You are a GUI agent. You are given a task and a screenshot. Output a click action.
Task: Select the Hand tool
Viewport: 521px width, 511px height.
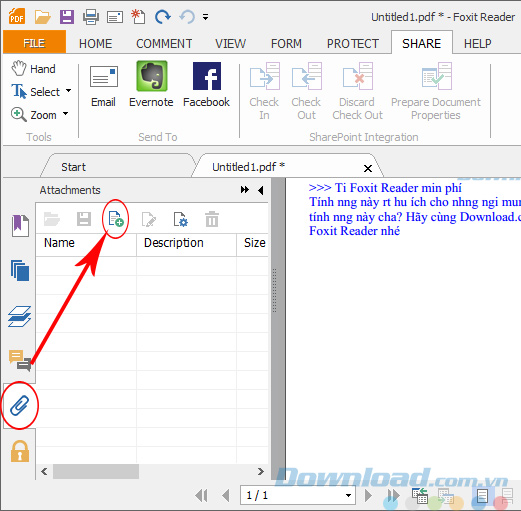tap(33, 69)
